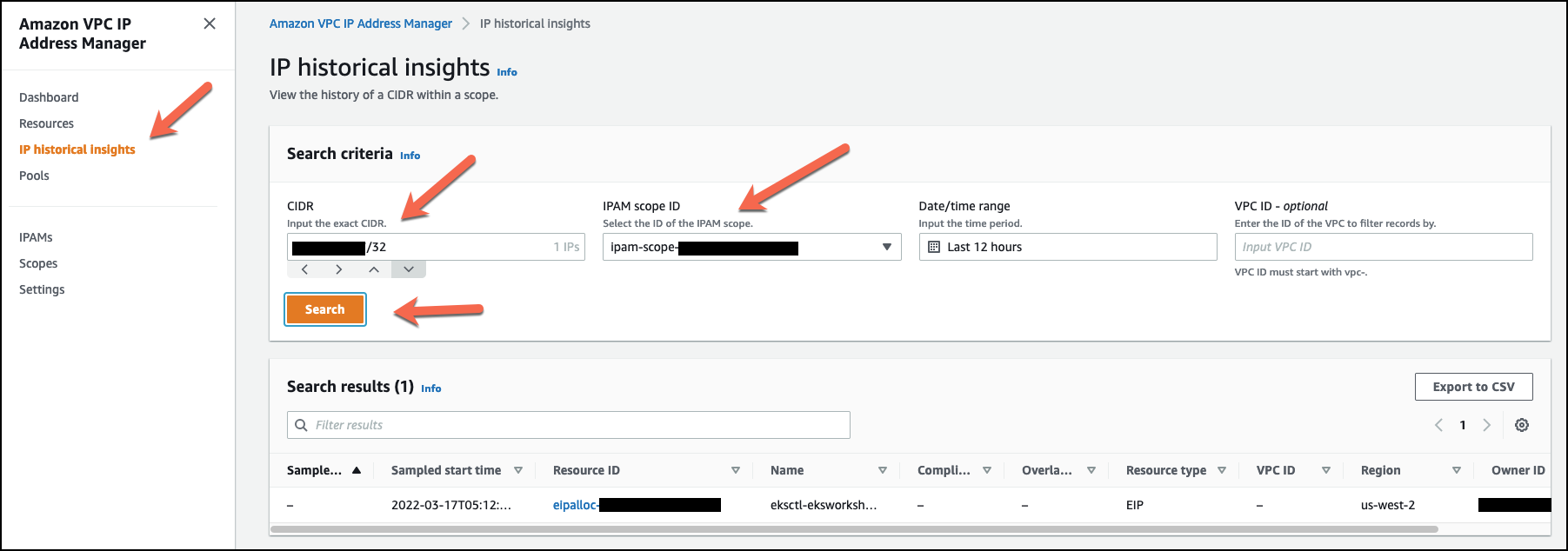Sort by Sample column ascending arrow
This screenshot has height=551, width=1568.
[357, 470]
